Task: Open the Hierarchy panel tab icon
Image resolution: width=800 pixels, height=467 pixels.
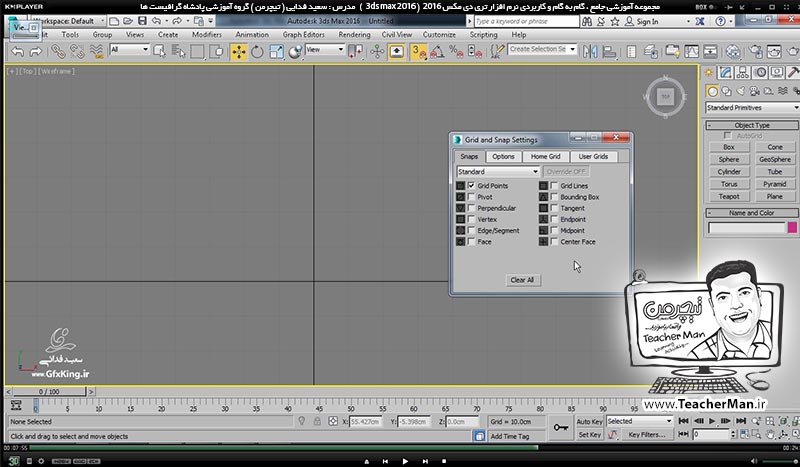Action: point(743,72)
